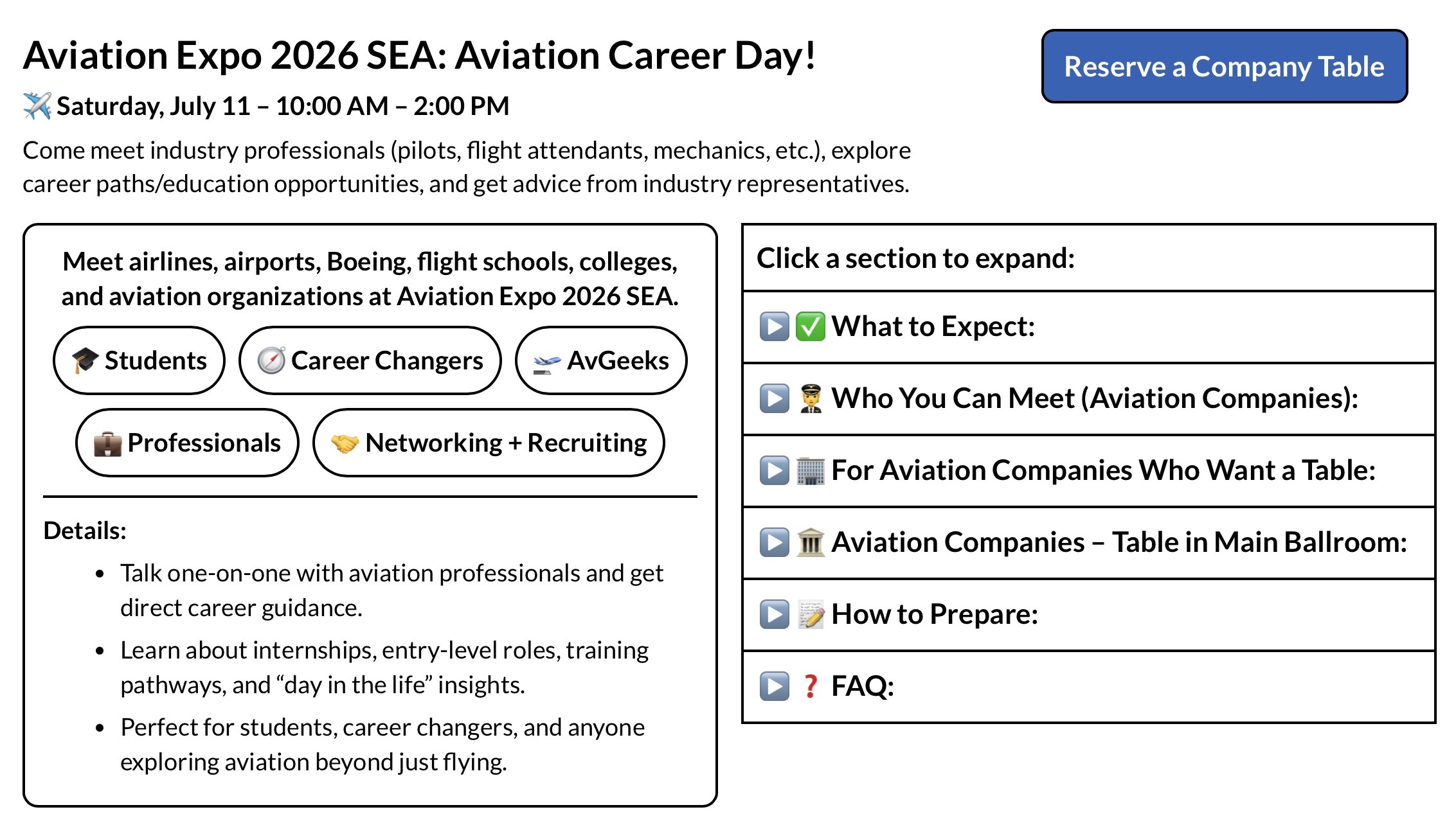Click the Aviation Career Day page heading
Screen dimensions: 1456x832
click(419, 55)
